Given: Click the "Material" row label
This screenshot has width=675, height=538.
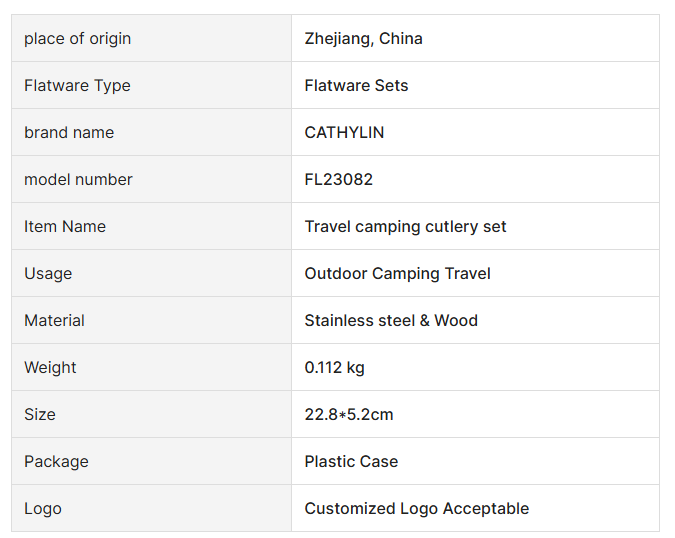Looking at the screenshot, I should [54, 321].
